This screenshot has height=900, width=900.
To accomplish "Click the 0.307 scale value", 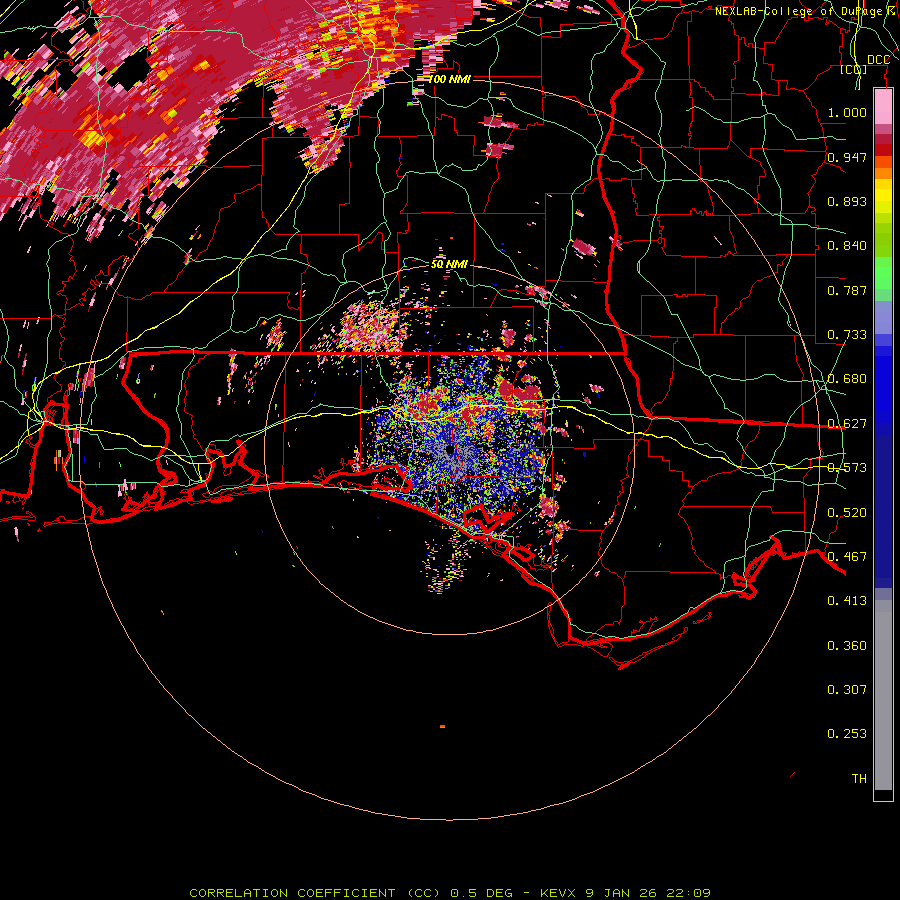I will coord(847,690).
